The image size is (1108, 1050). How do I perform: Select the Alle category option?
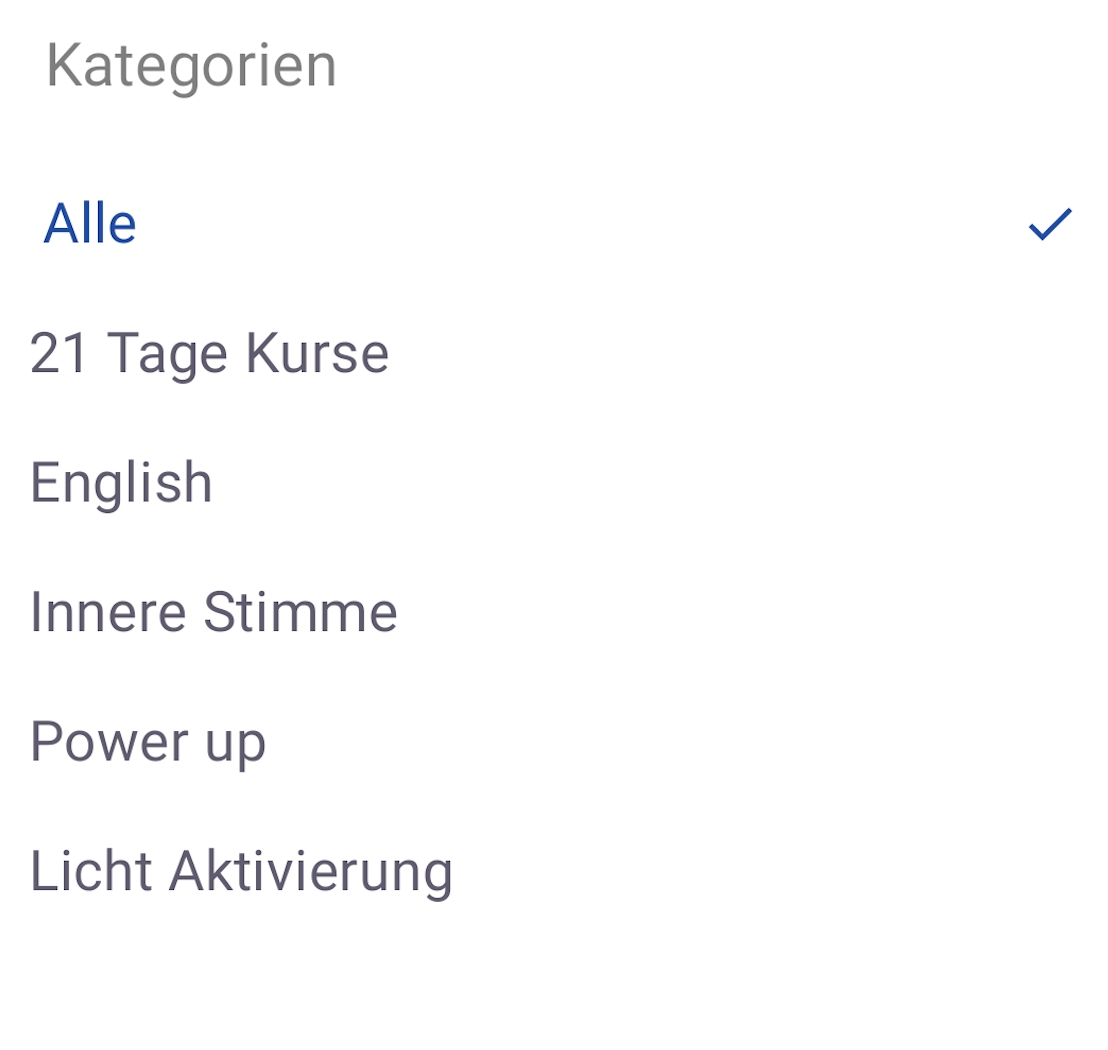pyautogui.click(x=90, y=224)
